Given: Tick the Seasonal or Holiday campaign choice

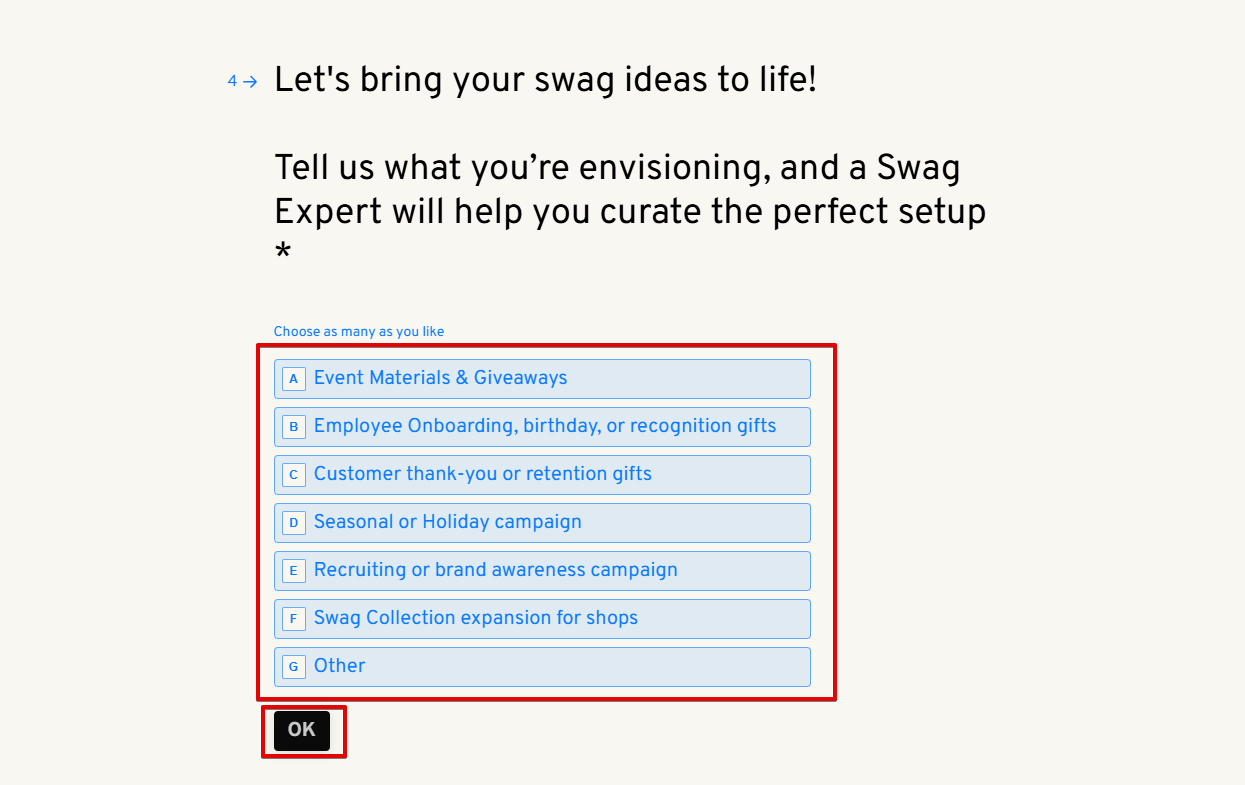Looking at the screenshot, I should (448, 522).
